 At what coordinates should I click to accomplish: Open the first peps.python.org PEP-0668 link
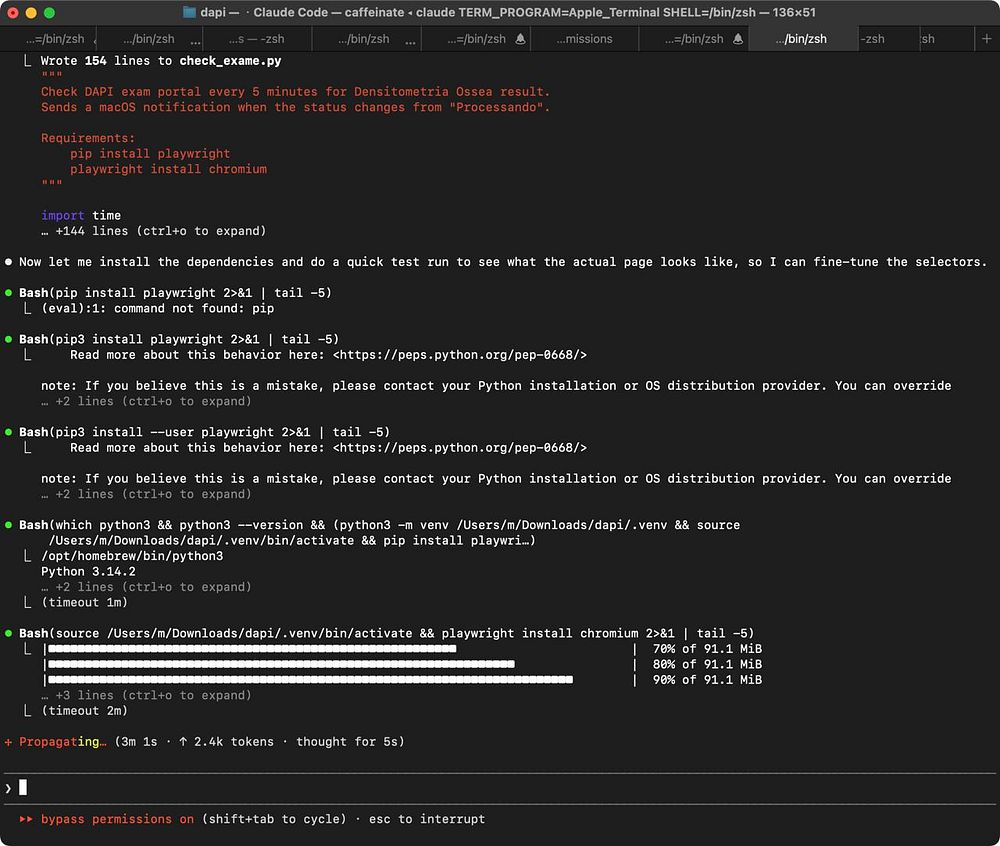point(459,355)
